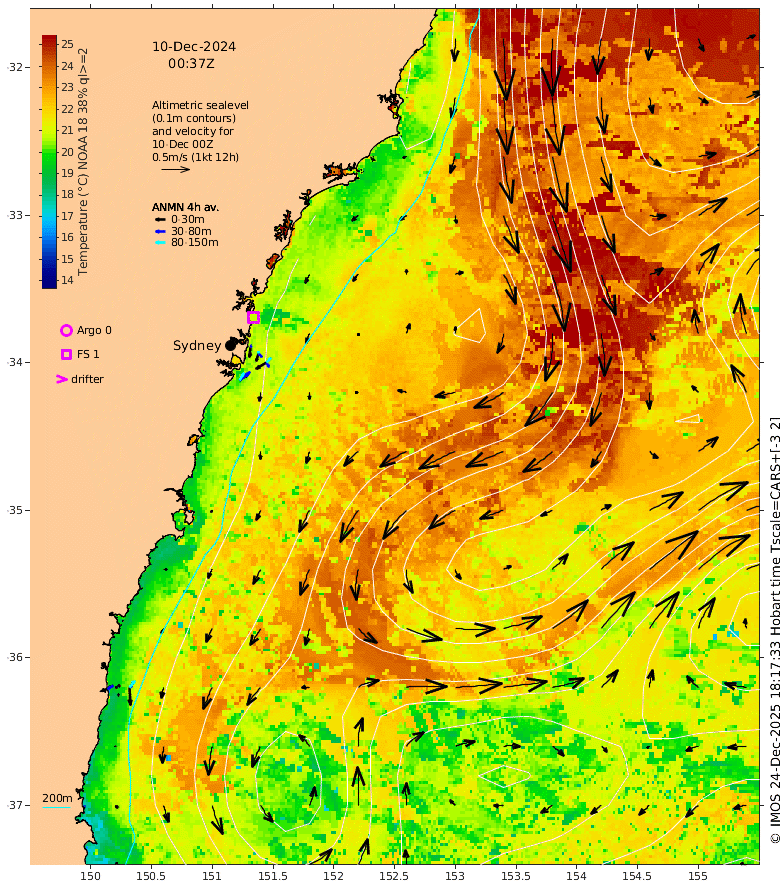
Task: Click the -37 latitude axis label
Action: pos(15,805)
